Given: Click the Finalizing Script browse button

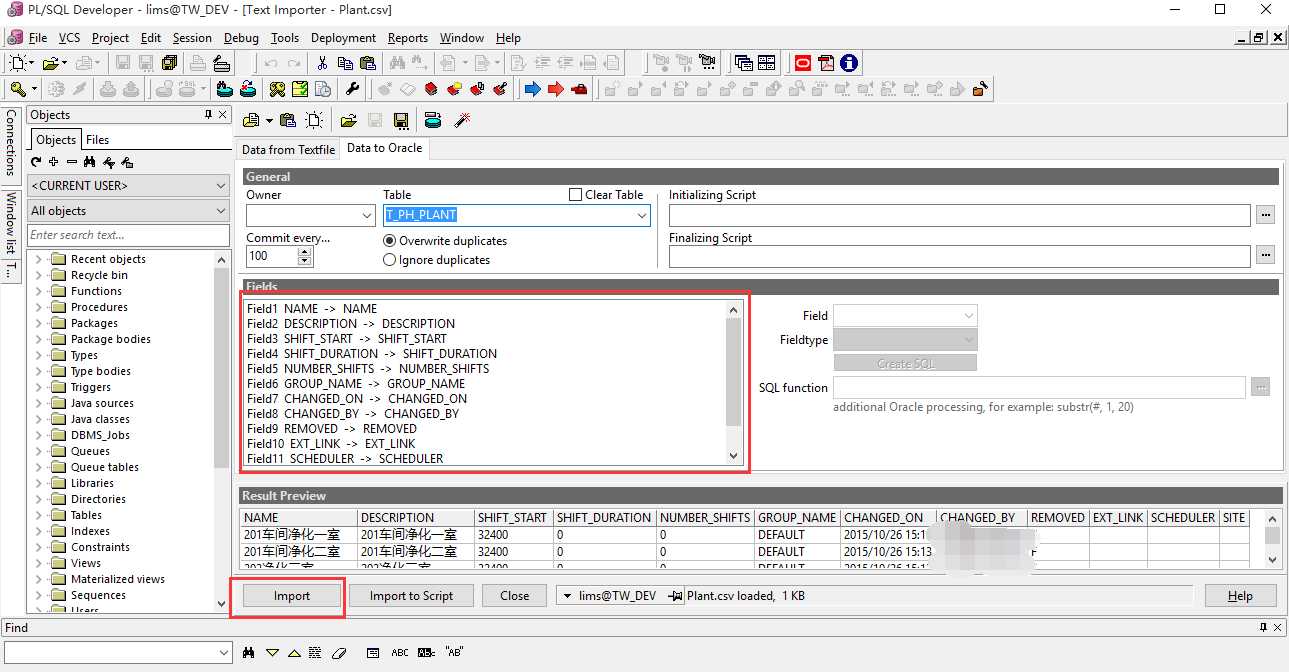Looking at the screenshot, I should pyautogui.click(x=1266, y=257).
